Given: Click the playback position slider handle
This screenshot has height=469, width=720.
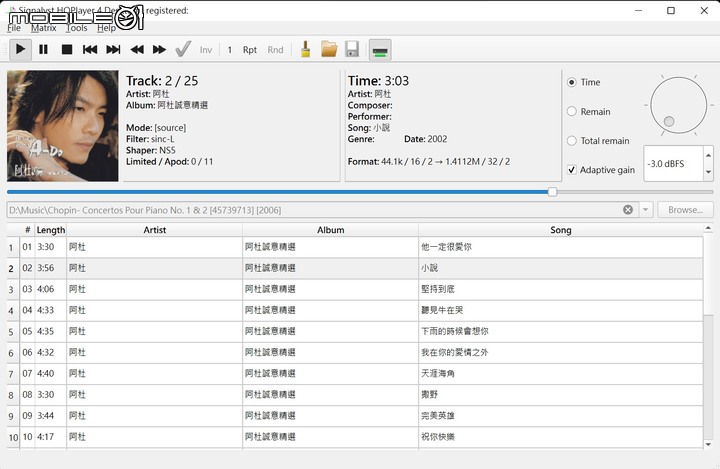Looking at the screenshot, I should [552, 192].
